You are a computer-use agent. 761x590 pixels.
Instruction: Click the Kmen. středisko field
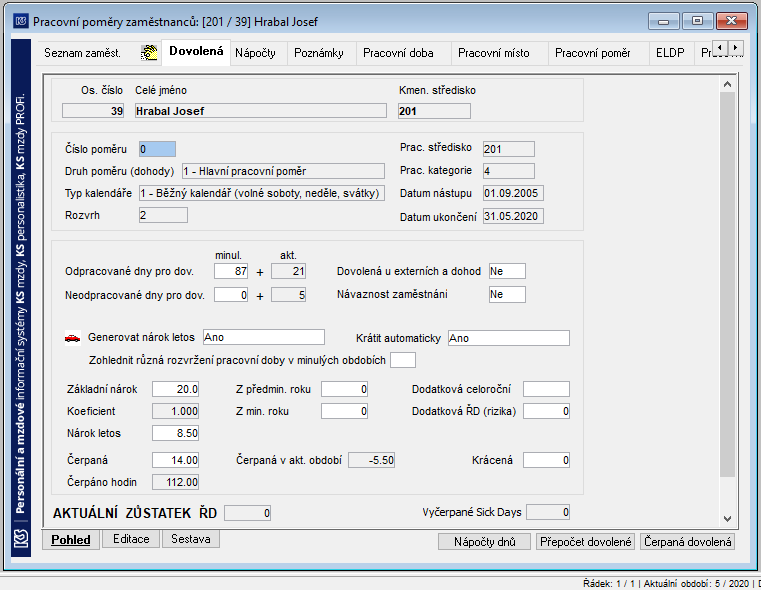point(434,111)
